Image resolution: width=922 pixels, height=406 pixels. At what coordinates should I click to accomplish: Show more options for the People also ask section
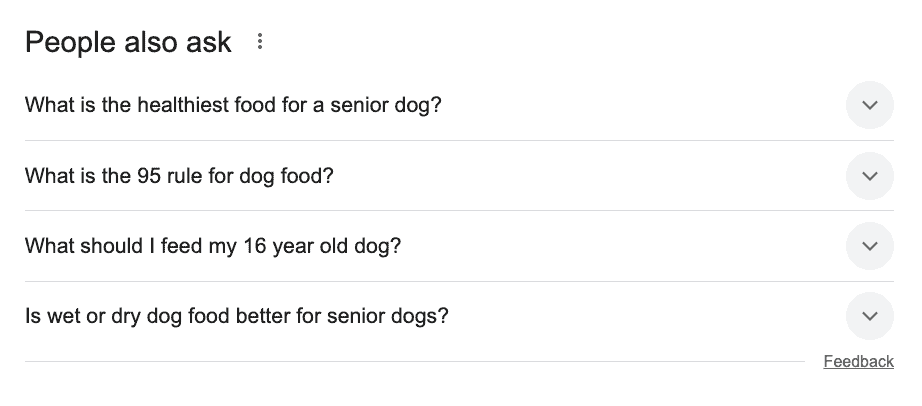260,43
